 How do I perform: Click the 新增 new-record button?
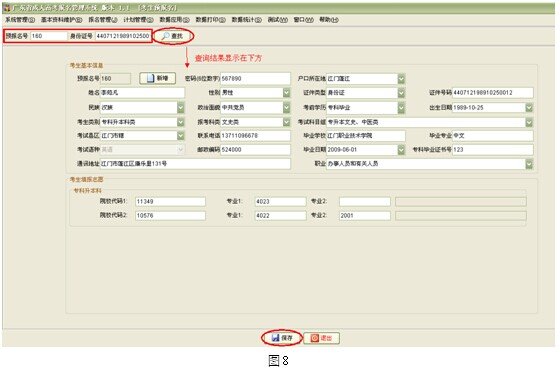[x=158, y=78]
